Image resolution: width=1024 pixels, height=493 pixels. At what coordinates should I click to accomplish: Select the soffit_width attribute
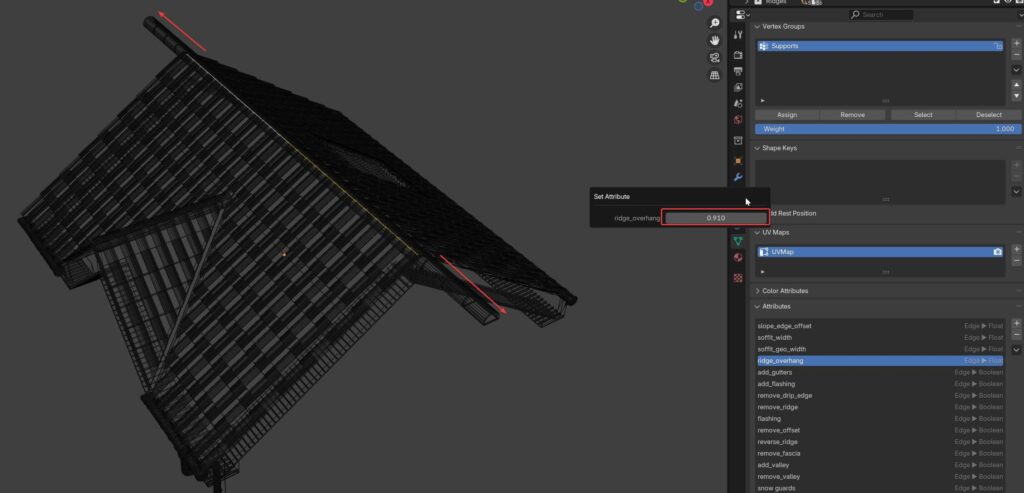[x=880, y=338]
